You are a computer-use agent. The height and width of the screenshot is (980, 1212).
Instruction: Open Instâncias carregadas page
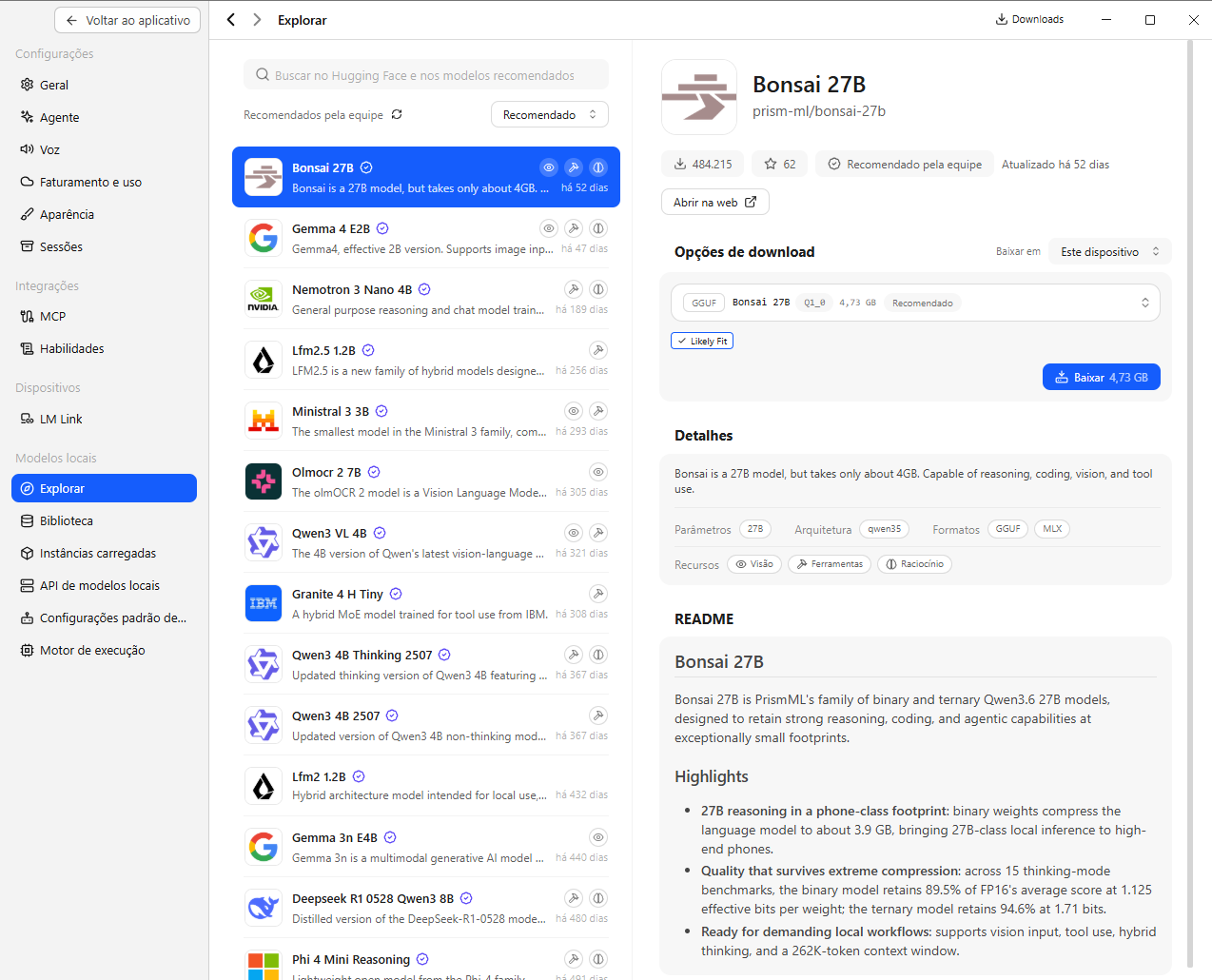coord(105,553)
